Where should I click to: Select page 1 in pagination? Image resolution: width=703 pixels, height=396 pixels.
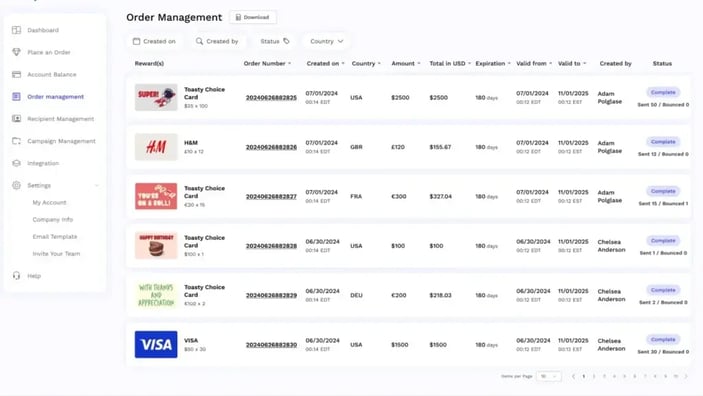(x=583, y=376)
